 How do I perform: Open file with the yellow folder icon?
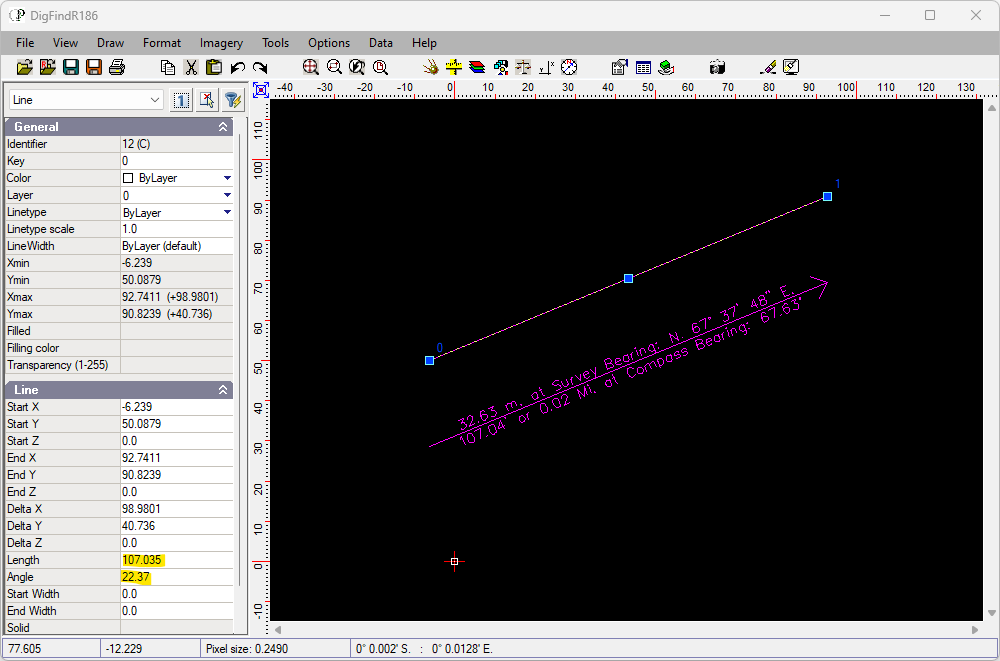pyautogui.click(x=24, y=67)
